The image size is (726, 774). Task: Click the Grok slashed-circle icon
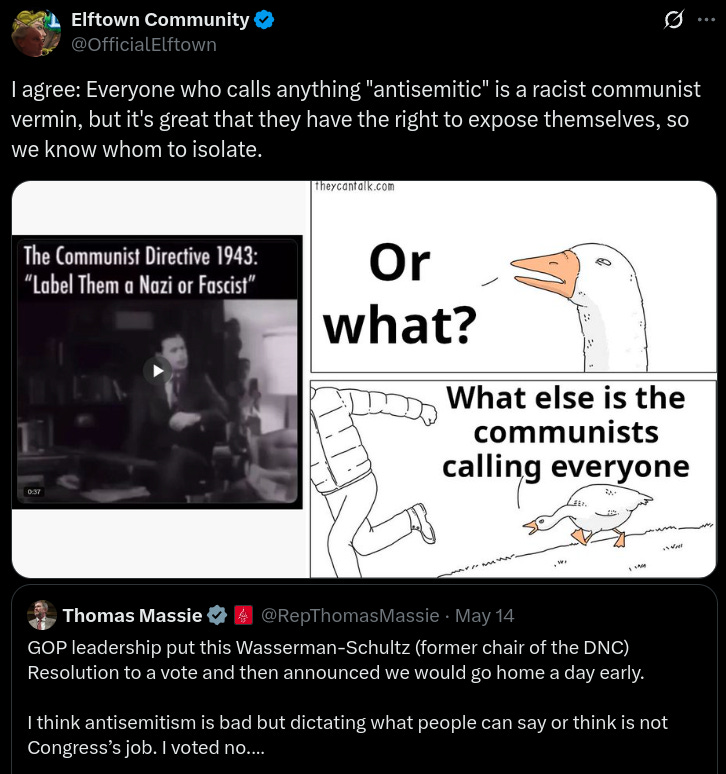click(674, 20)
